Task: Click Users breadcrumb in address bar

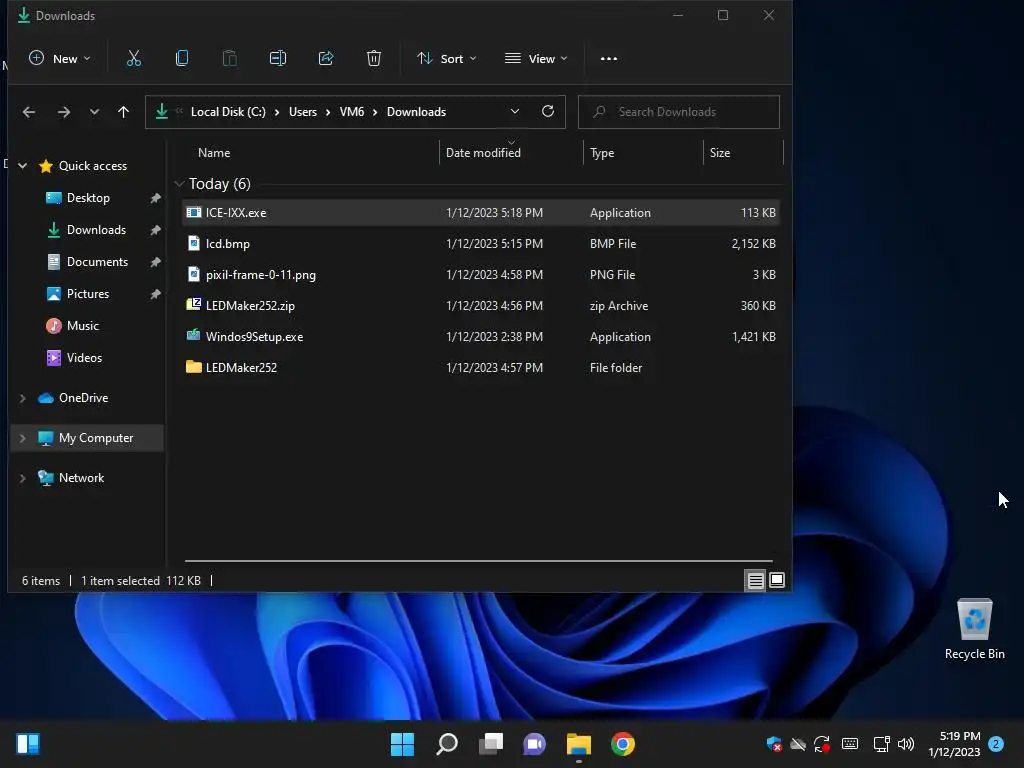Action: coord(302,112)
